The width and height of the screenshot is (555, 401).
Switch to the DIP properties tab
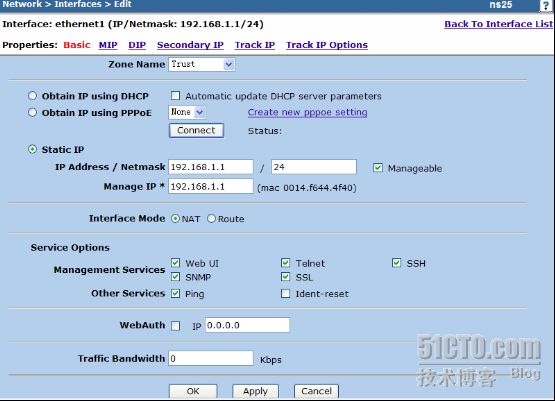coord(137,45)
